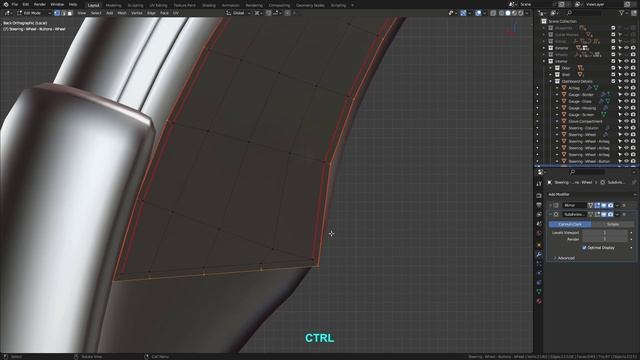Open the viewport Vertex menu
The width and height of the screenshot is (640, 360).
(137, 13)
